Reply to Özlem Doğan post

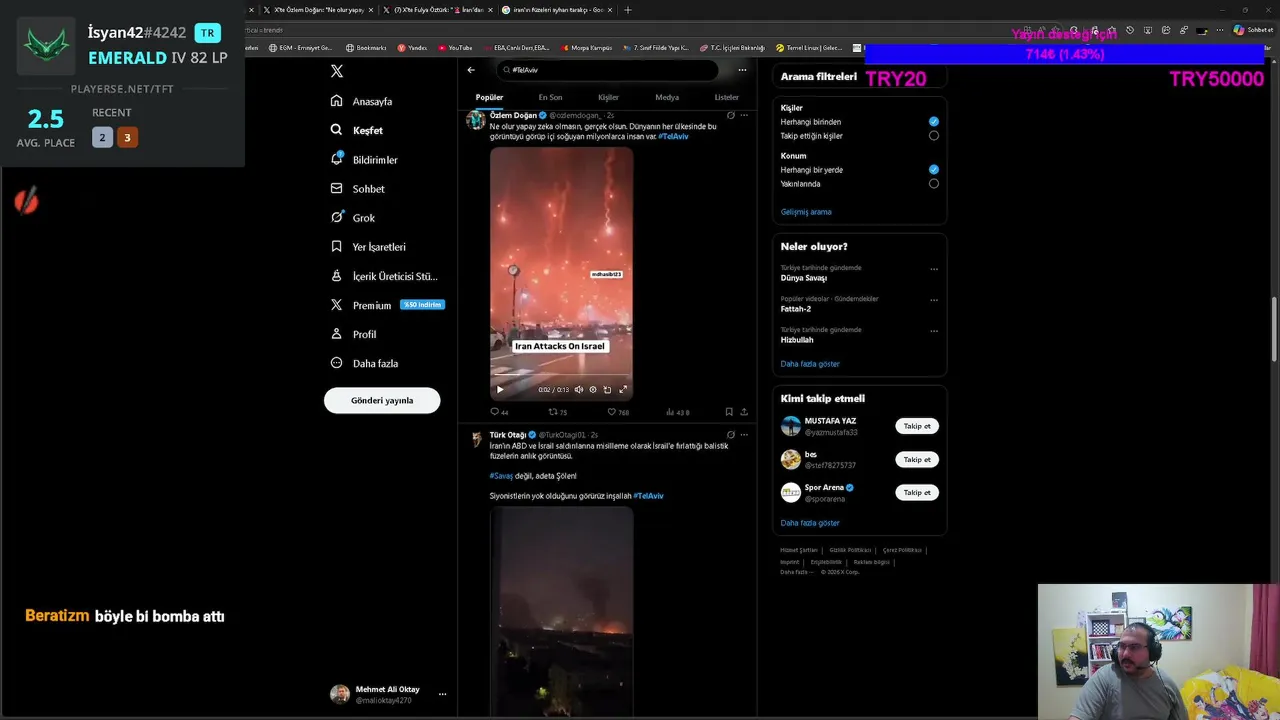point(499,412)
